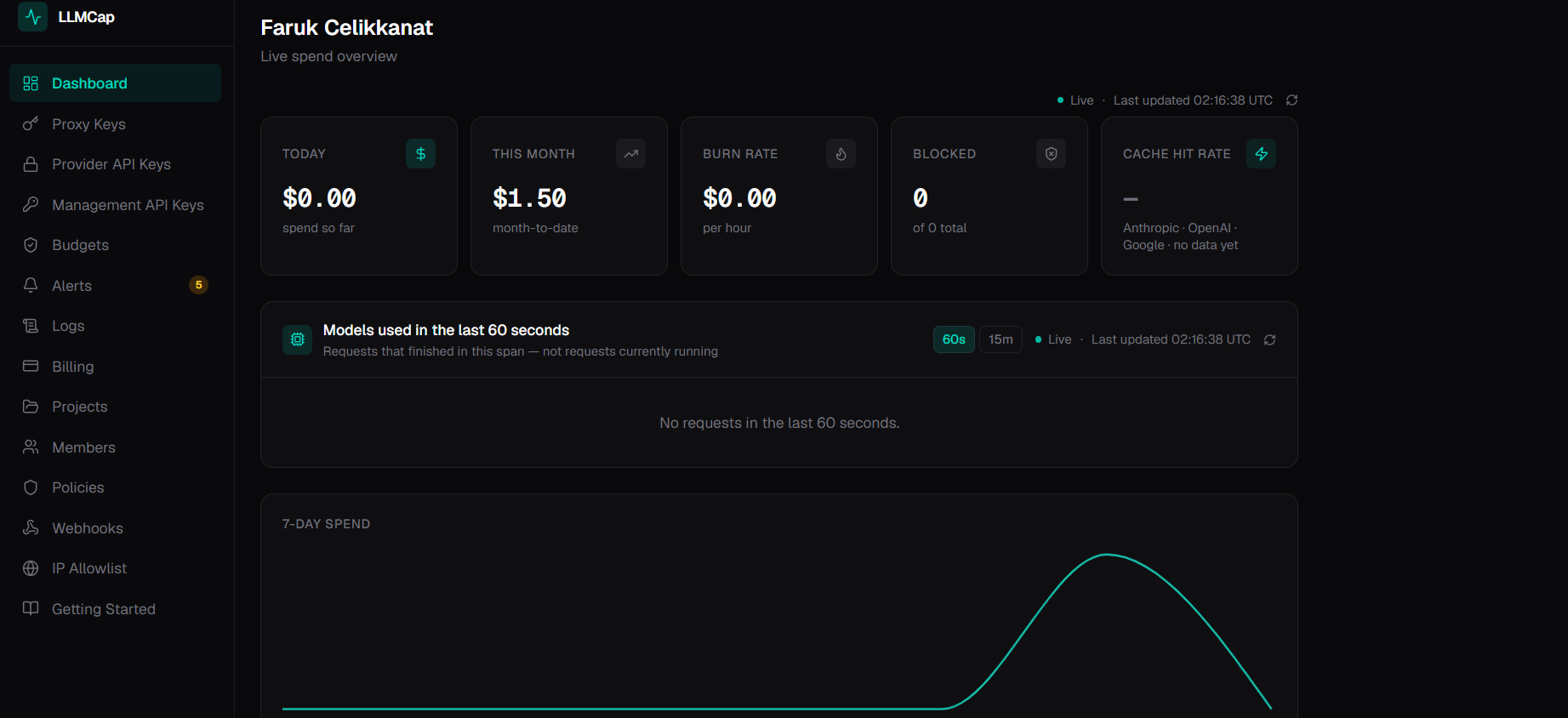This screenshot has width=1568, height=718.
Task: Click the Members people icon
Action: [31, 447]
